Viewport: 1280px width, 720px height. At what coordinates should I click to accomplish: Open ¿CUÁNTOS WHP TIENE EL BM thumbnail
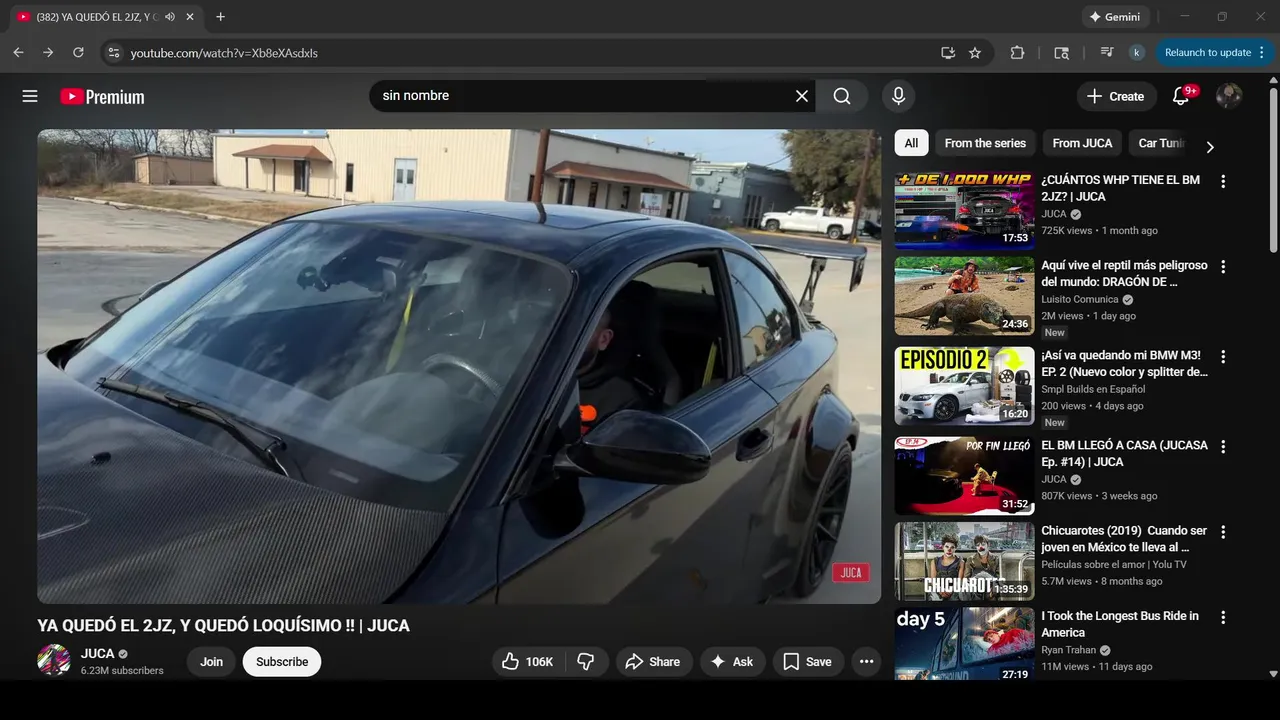tap(965, 210)
